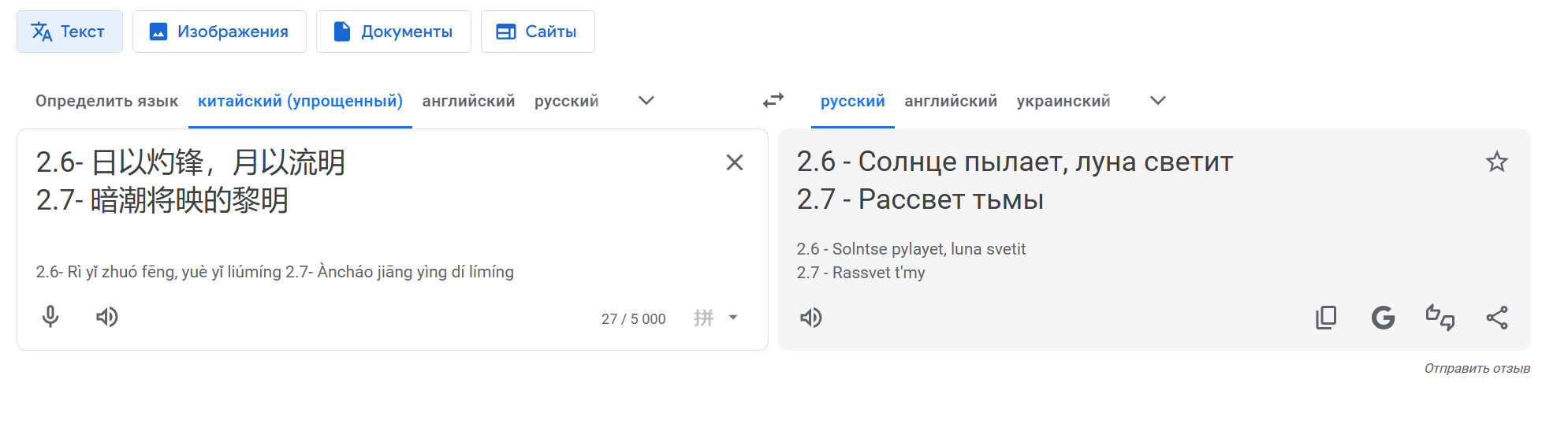
Task: Swap source and target languages
Action: point(773,100)
